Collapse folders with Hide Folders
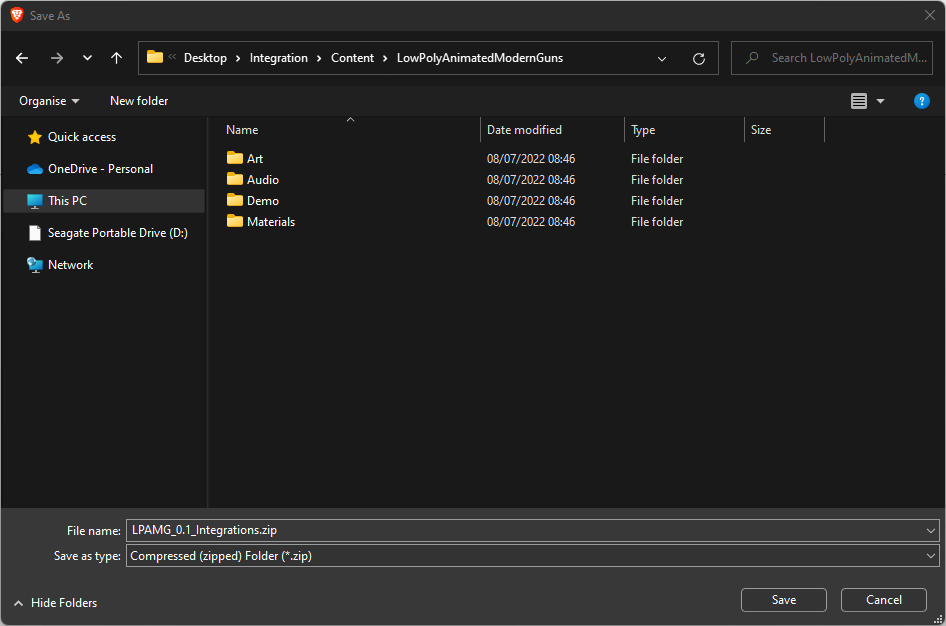Screen dimensions: 946x626 point(55,603)
